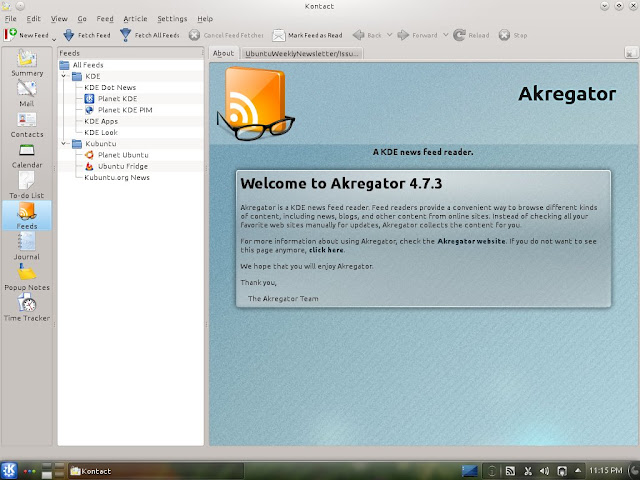Switch to the About tab
This screenshot has width=640, height=480.
(x=223, y=53)
